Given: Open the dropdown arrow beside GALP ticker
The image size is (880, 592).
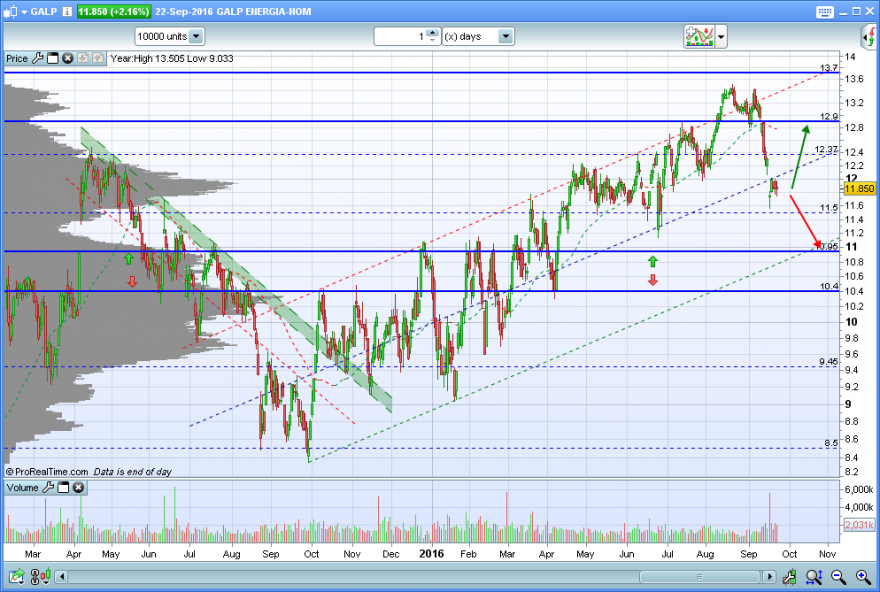Looking at the screenshot, I should 24,12.
